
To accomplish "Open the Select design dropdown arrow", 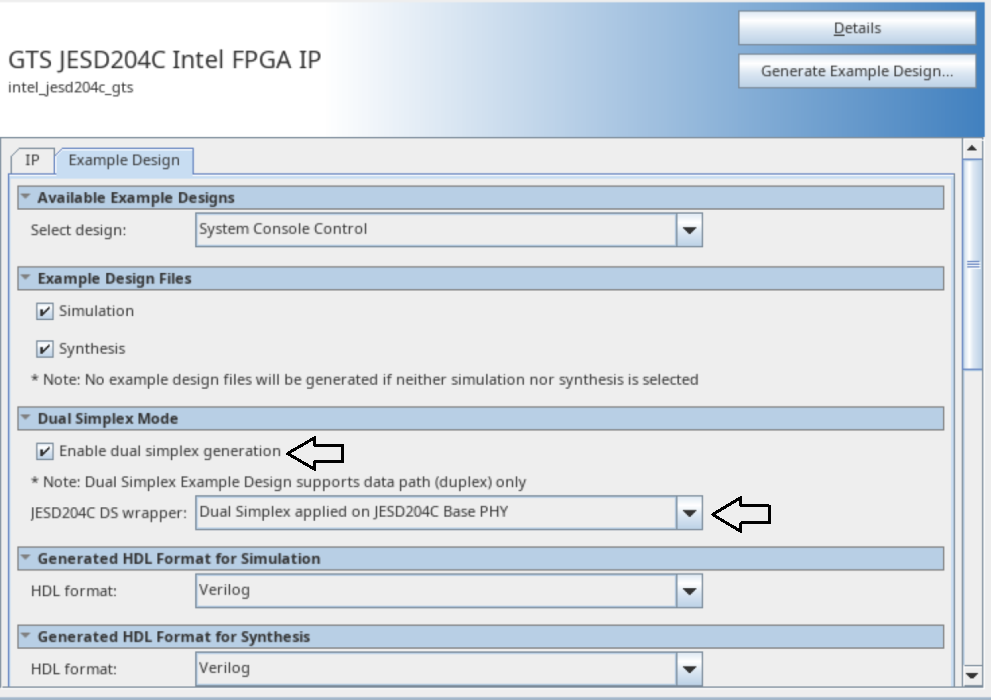I will coord(689,231).
